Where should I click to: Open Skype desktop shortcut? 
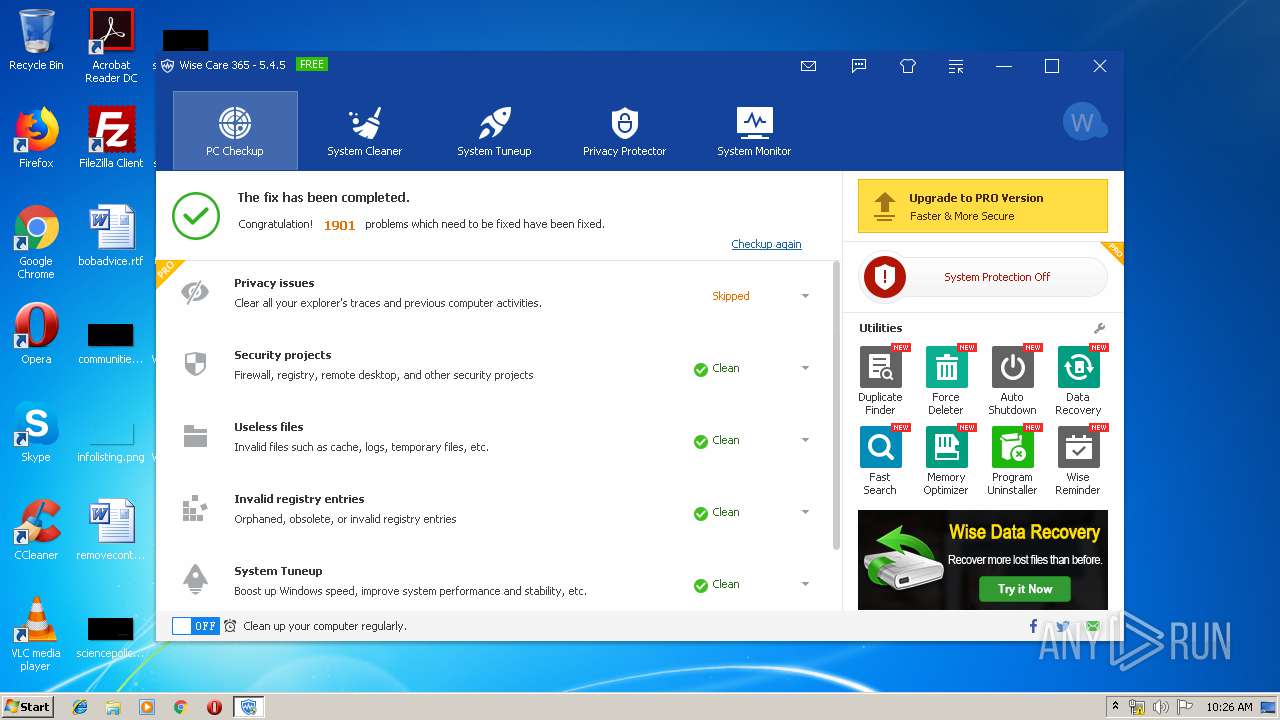tap(36, 431)
